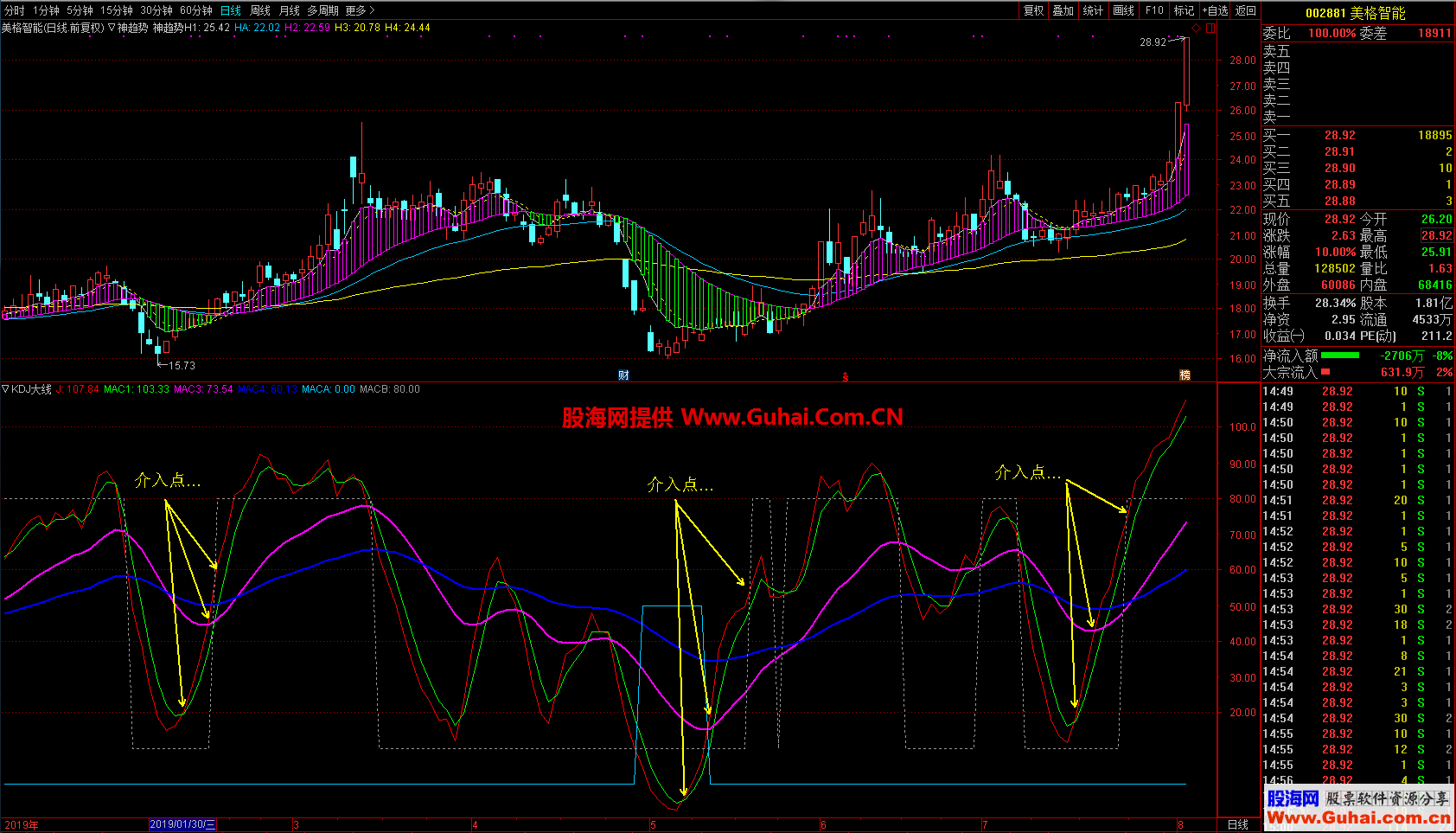Screen dimensions: 1456x833
Task: Click the 15.73 low price label
Action: click(x=182, y=366)
